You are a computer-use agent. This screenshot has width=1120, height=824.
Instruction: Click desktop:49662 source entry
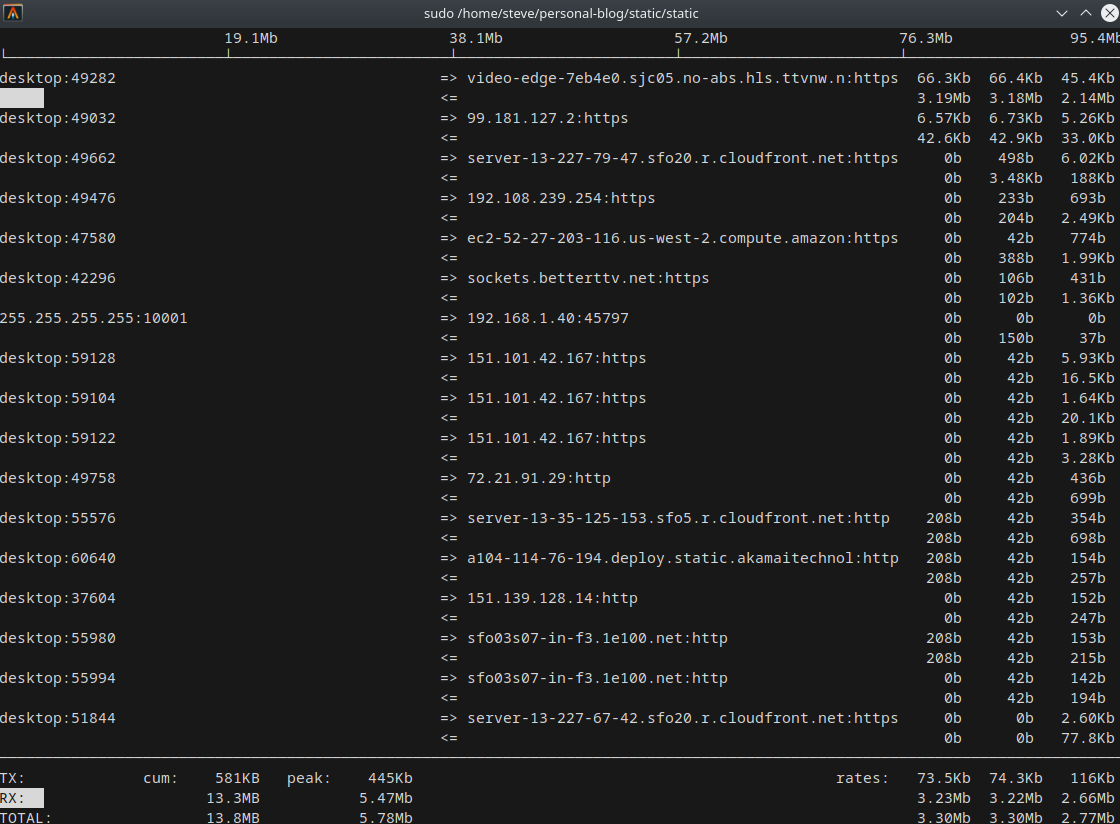(58, 159)
